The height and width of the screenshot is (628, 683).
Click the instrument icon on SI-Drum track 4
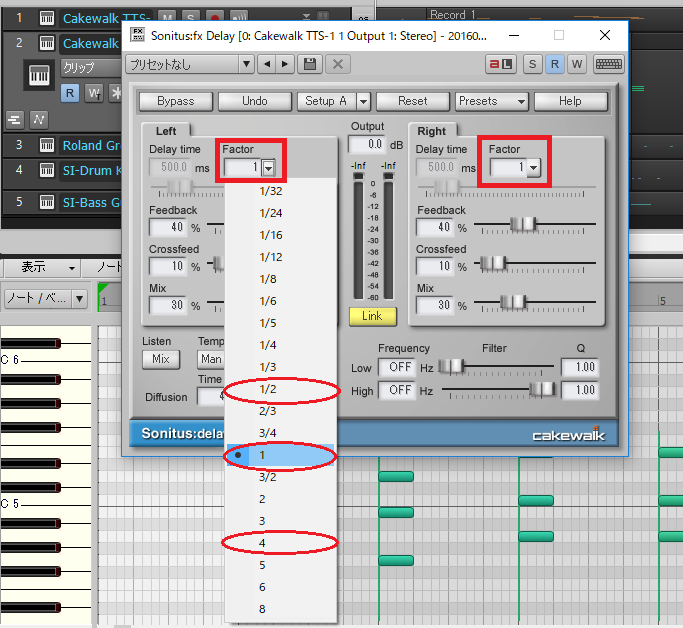[x=47, y=170]
